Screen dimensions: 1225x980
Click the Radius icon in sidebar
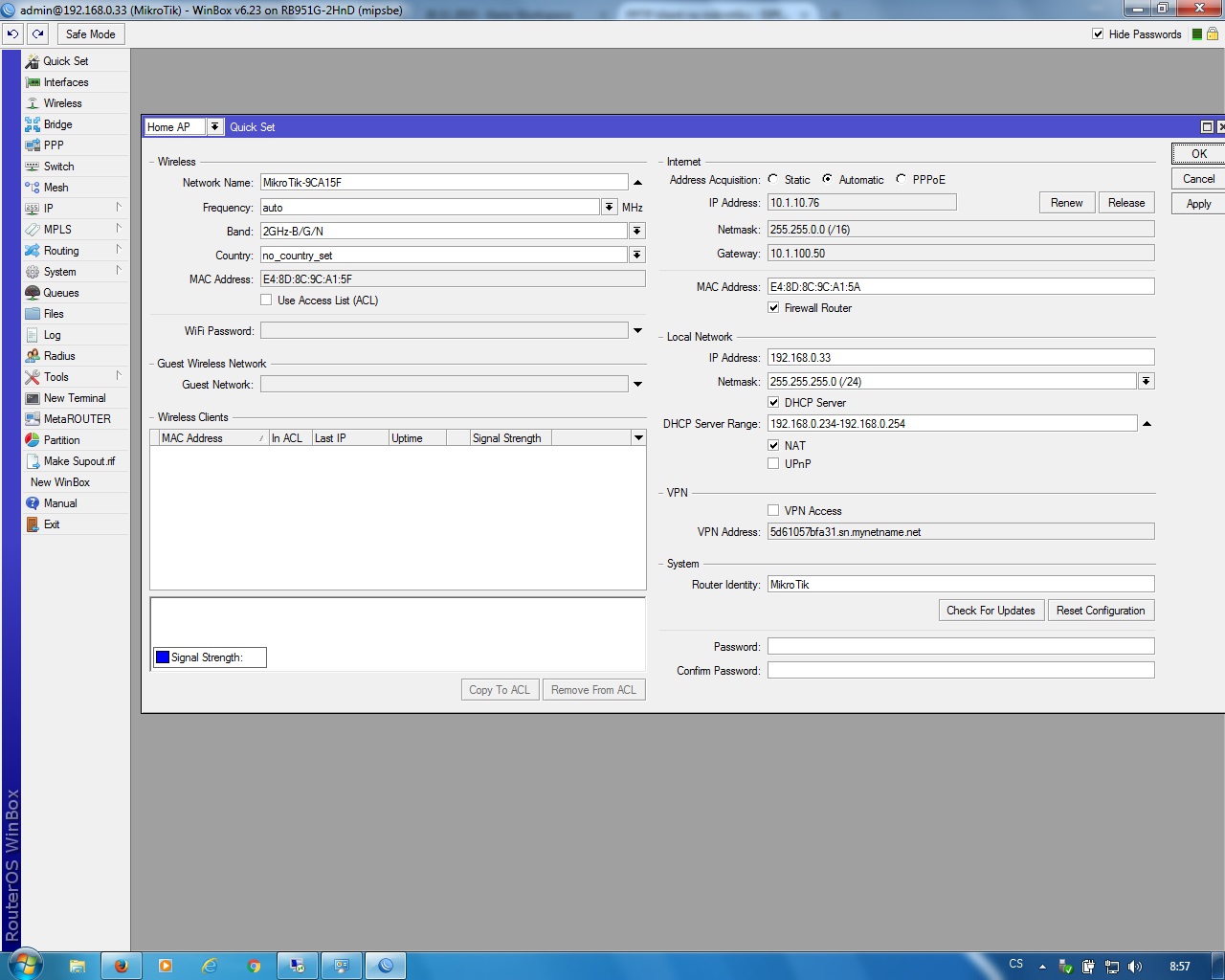(33, 356)
